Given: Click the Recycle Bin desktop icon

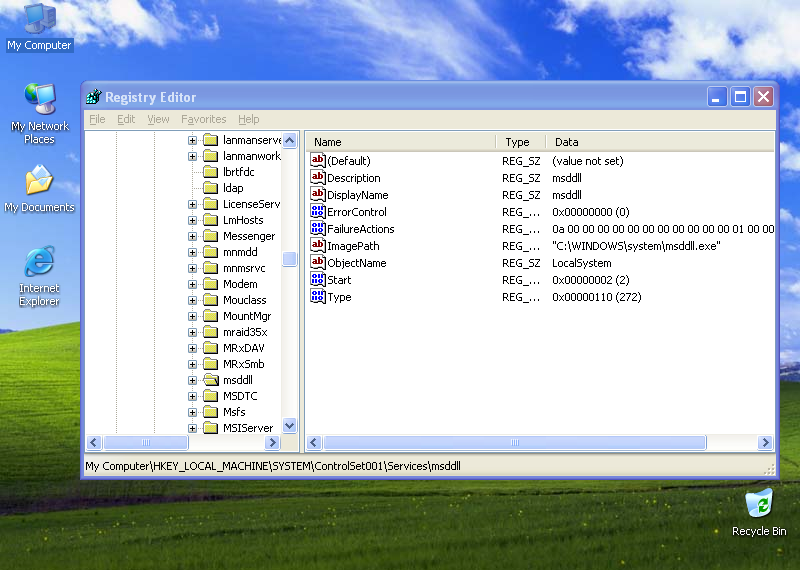Looking at the screenshot, I should 759,503.
